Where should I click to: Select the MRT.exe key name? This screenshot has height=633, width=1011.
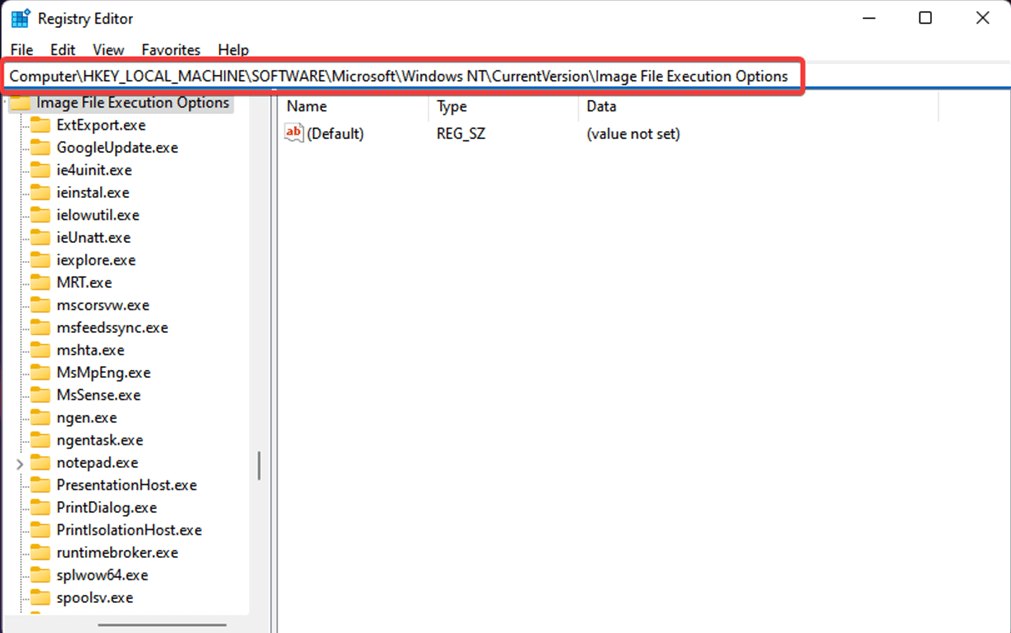pos(84,283)
